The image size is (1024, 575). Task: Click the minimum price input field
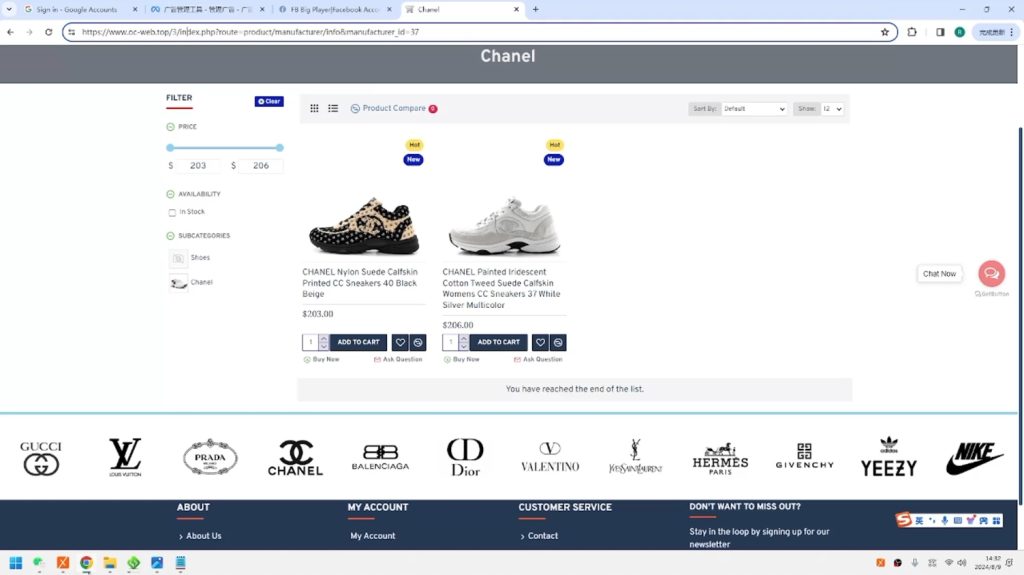(x=198, y=166)
